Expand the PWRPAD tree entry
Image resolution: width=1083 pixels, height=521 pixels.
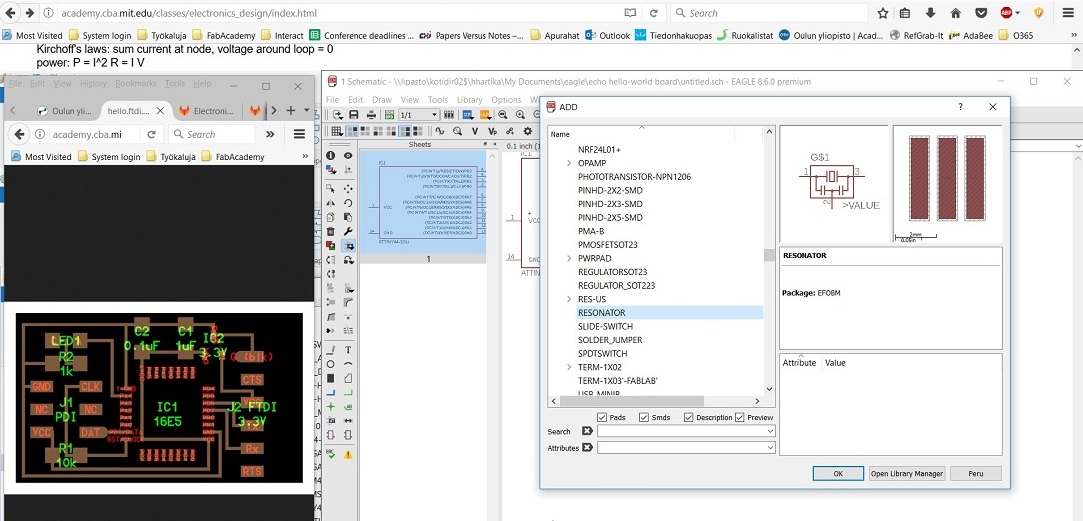coord(569,258)
